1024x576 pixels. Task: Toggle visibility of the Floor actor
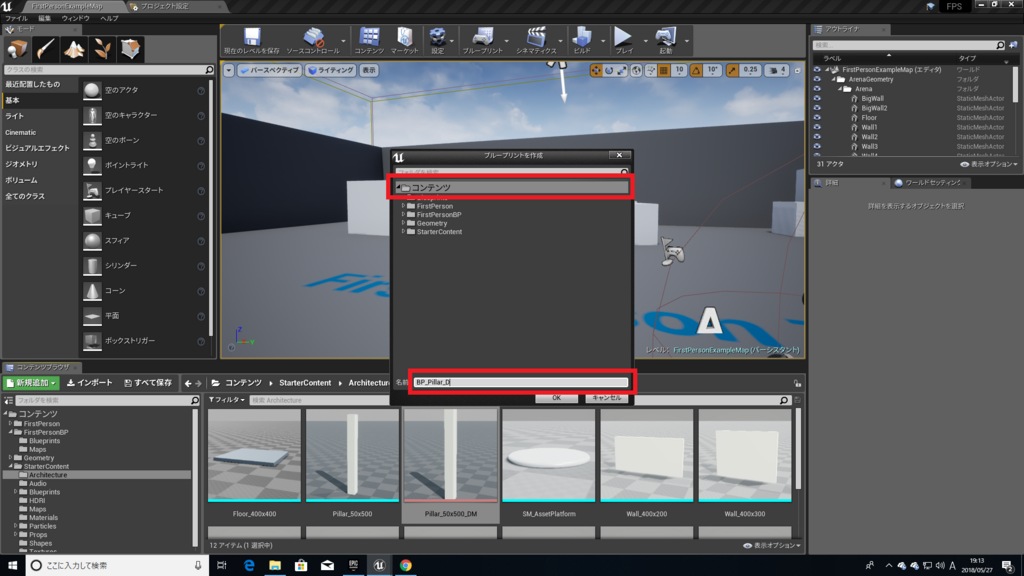817,118
